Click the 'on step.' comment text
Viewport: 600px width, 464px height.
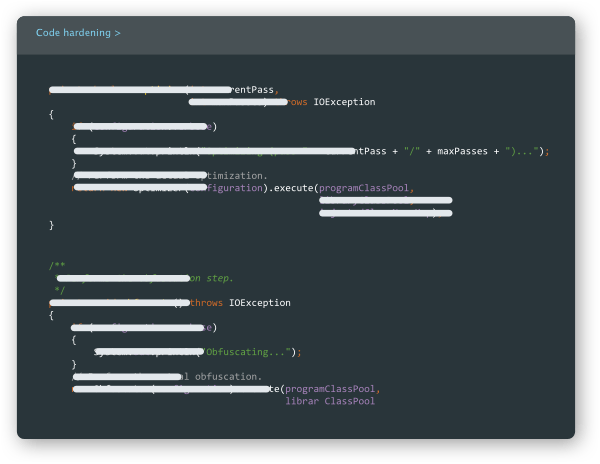click(211, 278)
